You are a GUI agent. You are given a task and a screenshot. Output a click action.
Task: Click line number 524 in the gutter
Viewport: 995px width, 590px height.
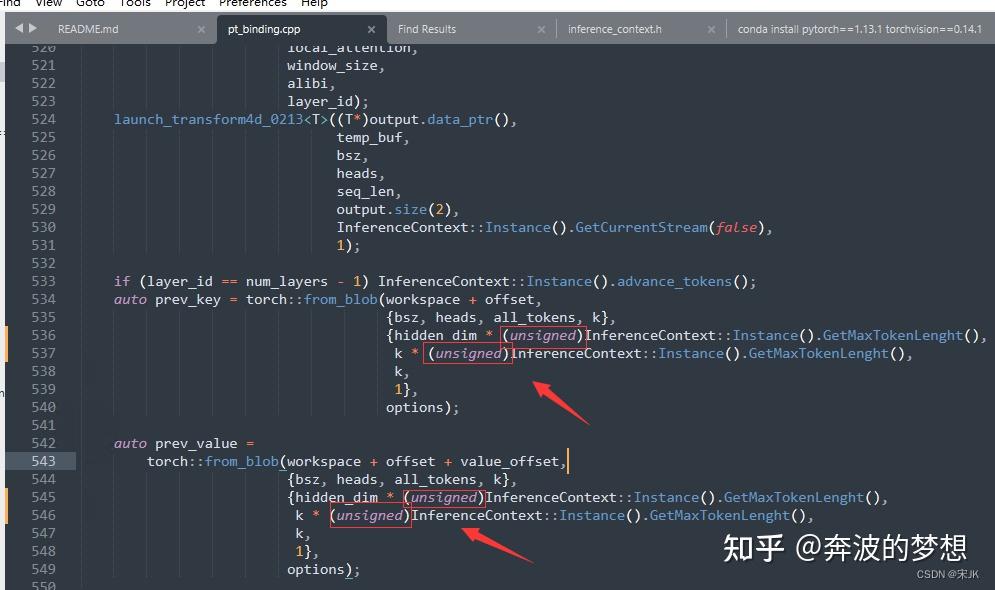[43, 119]
